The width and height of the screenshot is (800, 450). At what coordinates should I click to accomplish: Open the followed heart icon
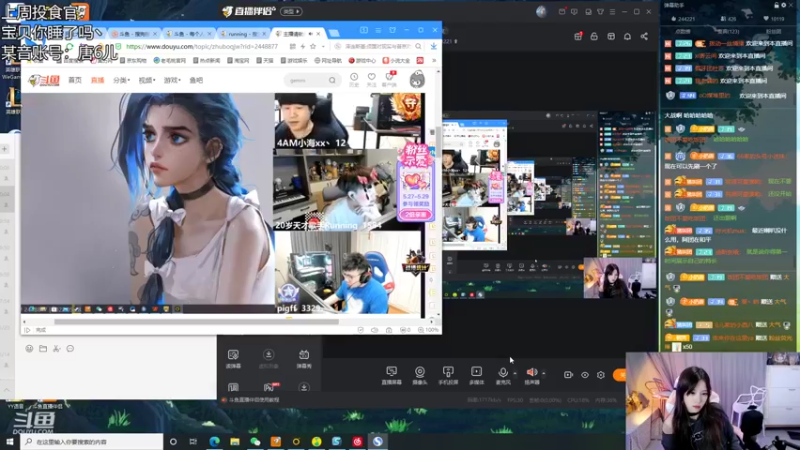point(371,79)
